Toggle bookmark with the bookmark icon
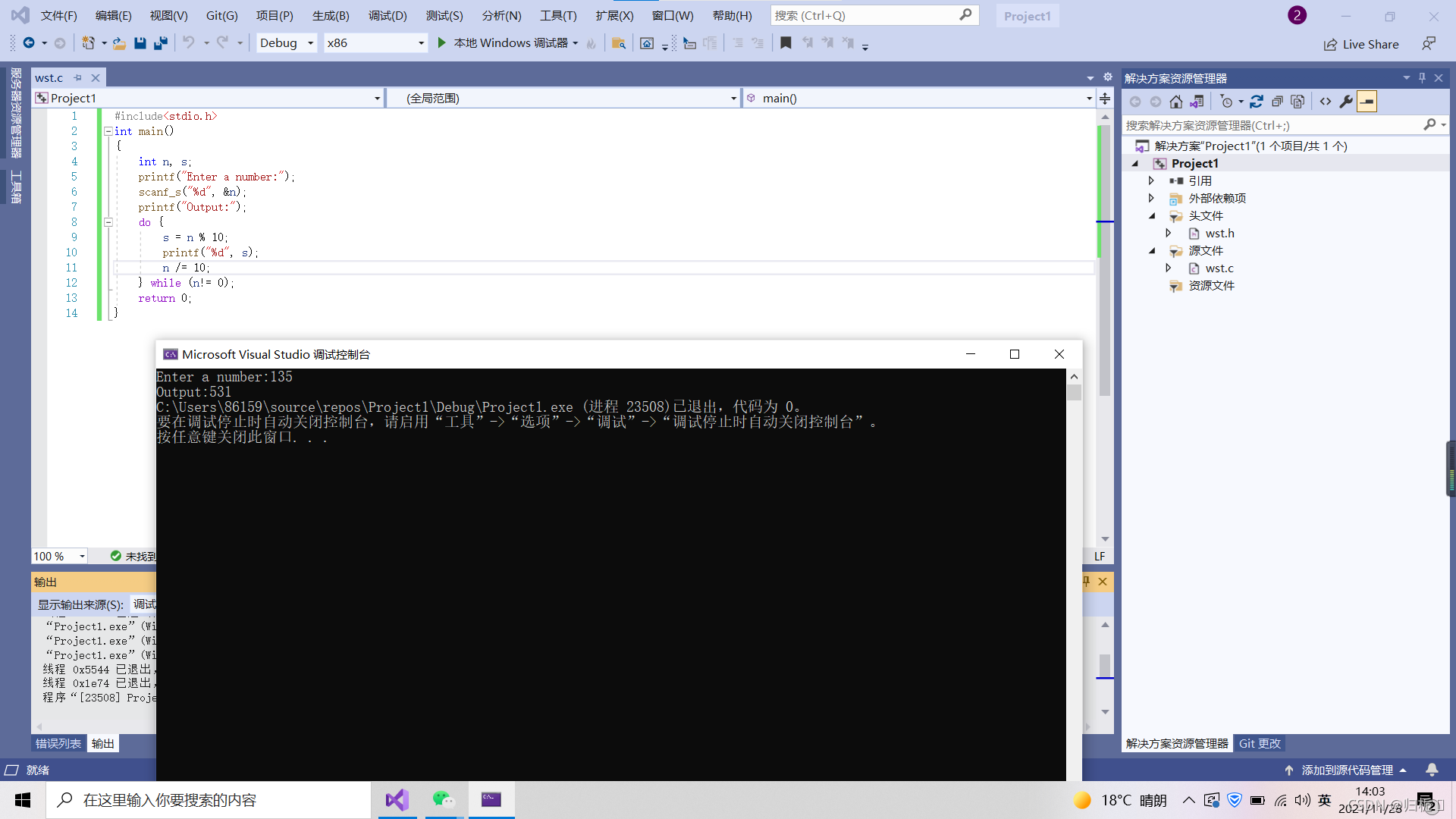Viewport: 1456px width, 819px height. click(x=786, y=43)
